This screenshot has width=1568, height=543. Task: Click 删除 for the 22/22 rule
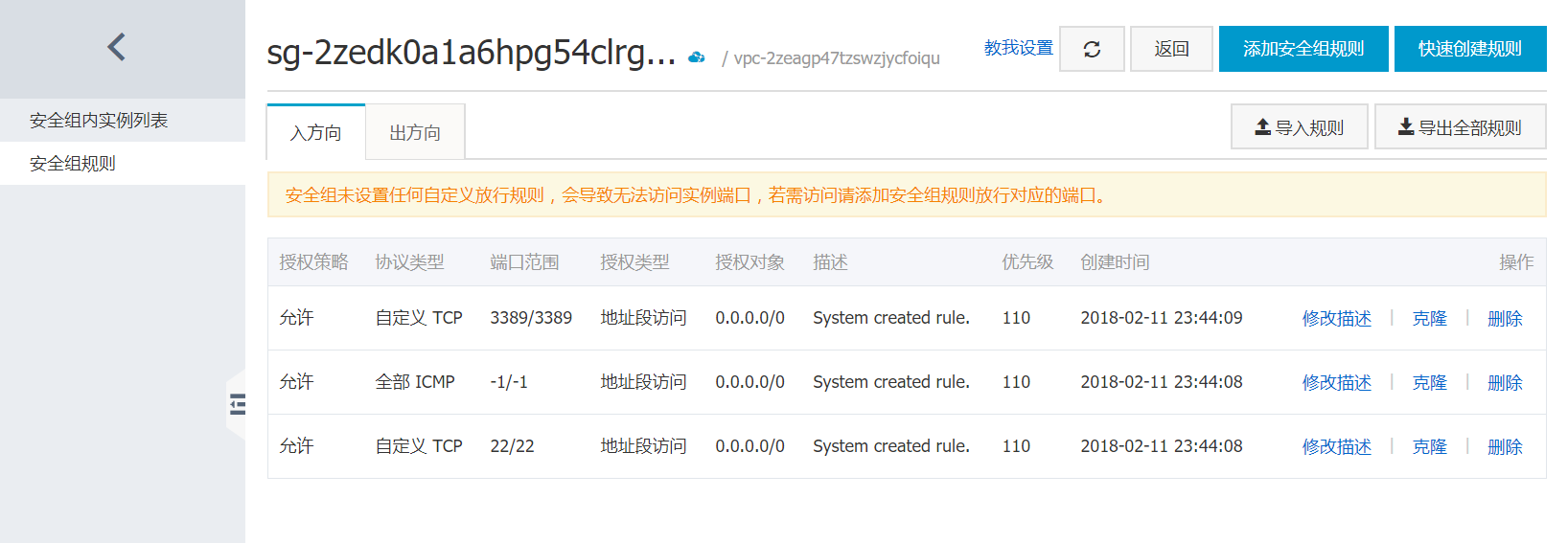(1505, 447)
